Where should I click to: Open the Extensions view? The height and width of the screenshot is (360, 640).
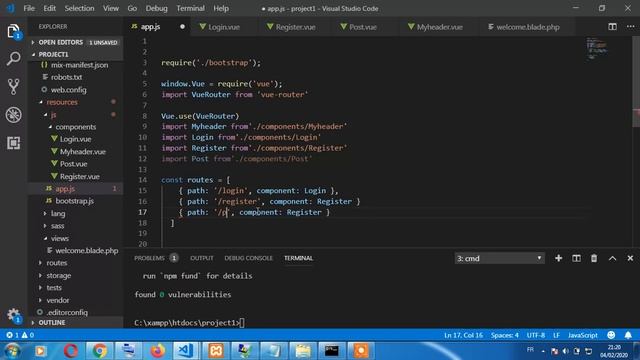(13, 143)
